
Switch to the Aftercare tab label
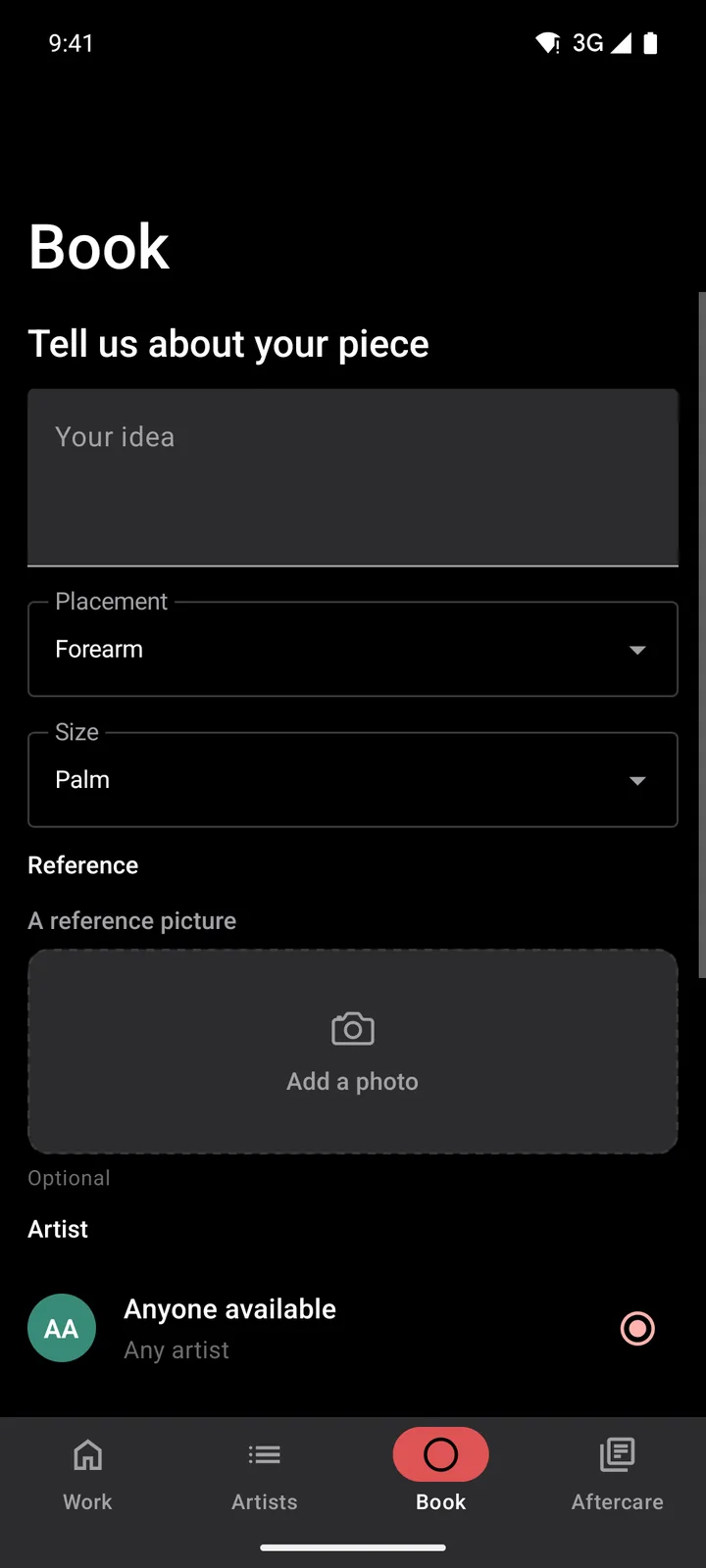pos(618,1501)
